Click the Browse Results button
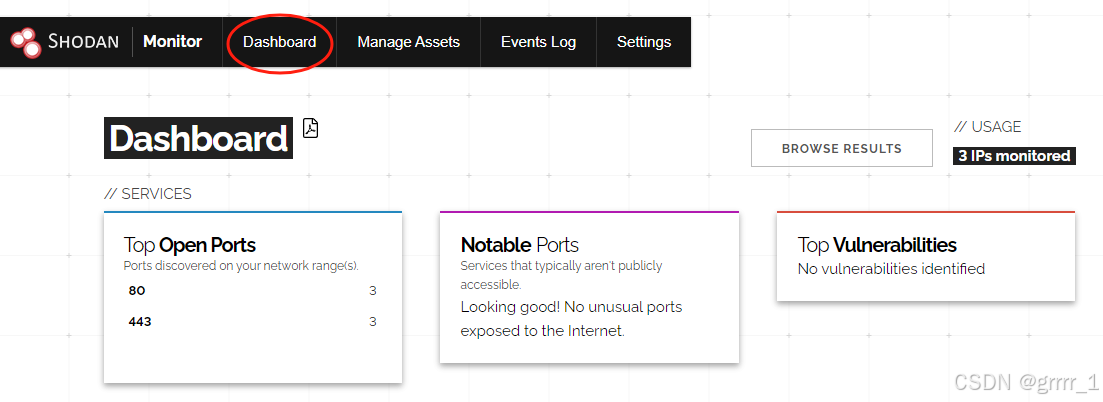The image size is (1103, 402). [841, 148]
